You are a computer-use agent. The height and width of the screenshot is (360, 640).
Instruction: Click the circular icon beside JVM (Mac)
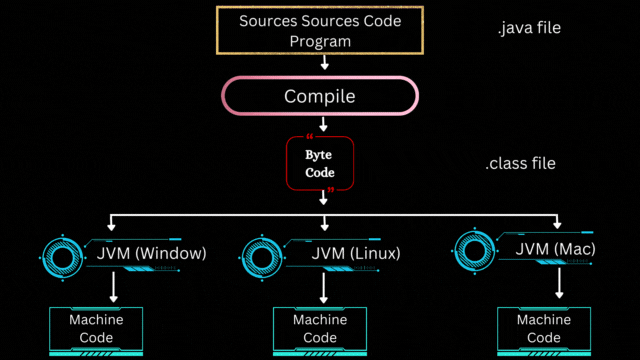click(x=475, y=251)
